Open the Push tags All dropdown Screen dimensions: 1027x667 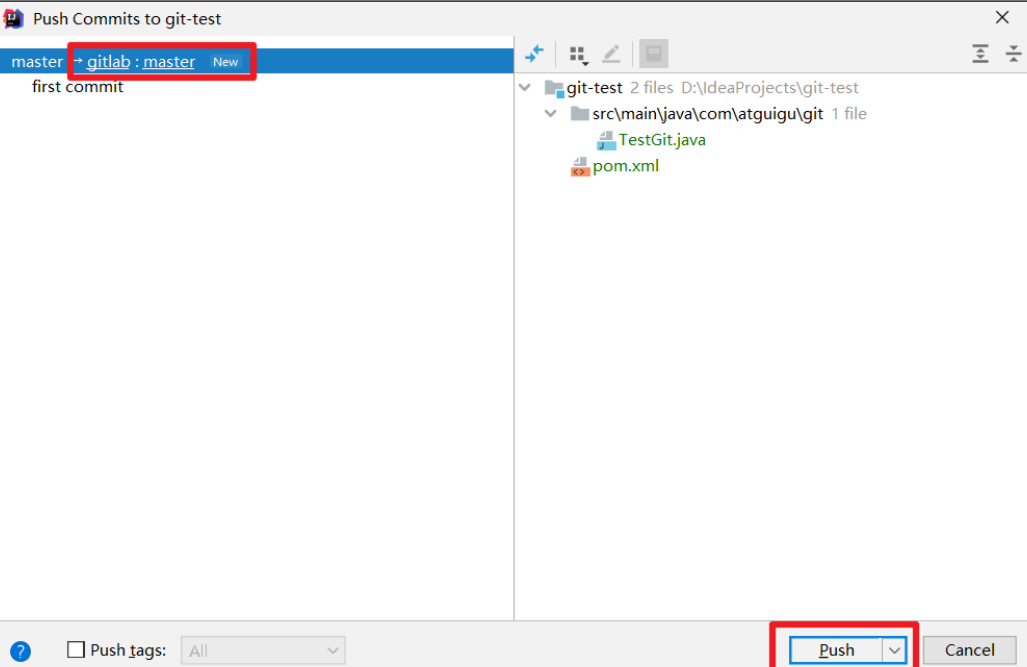tap(263, 651)
